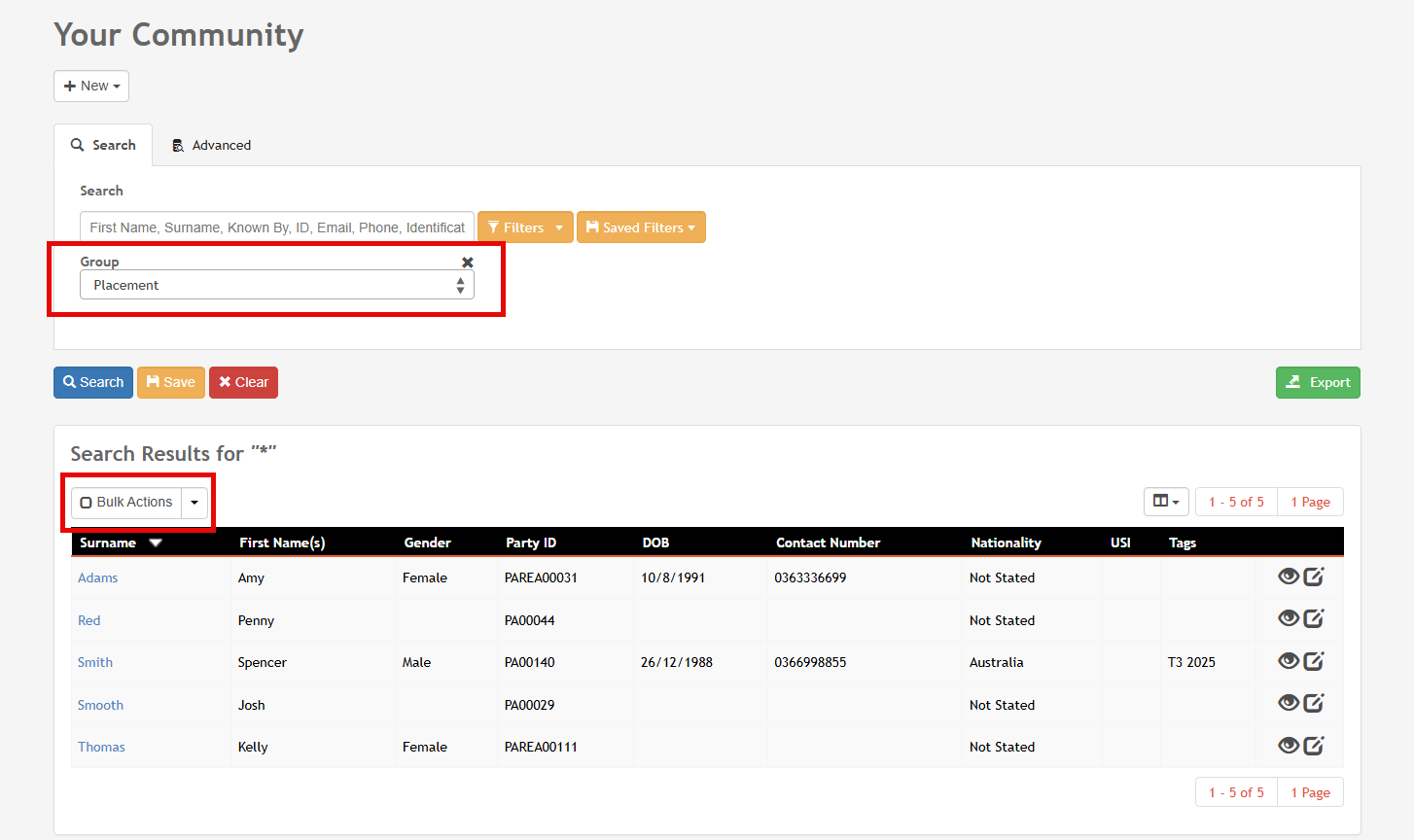Image resolution: width=1414 pixels, height=840 pixels.
Task: Click the top '1 - 5 of 5' pager
Action: tap(1236, 502)
